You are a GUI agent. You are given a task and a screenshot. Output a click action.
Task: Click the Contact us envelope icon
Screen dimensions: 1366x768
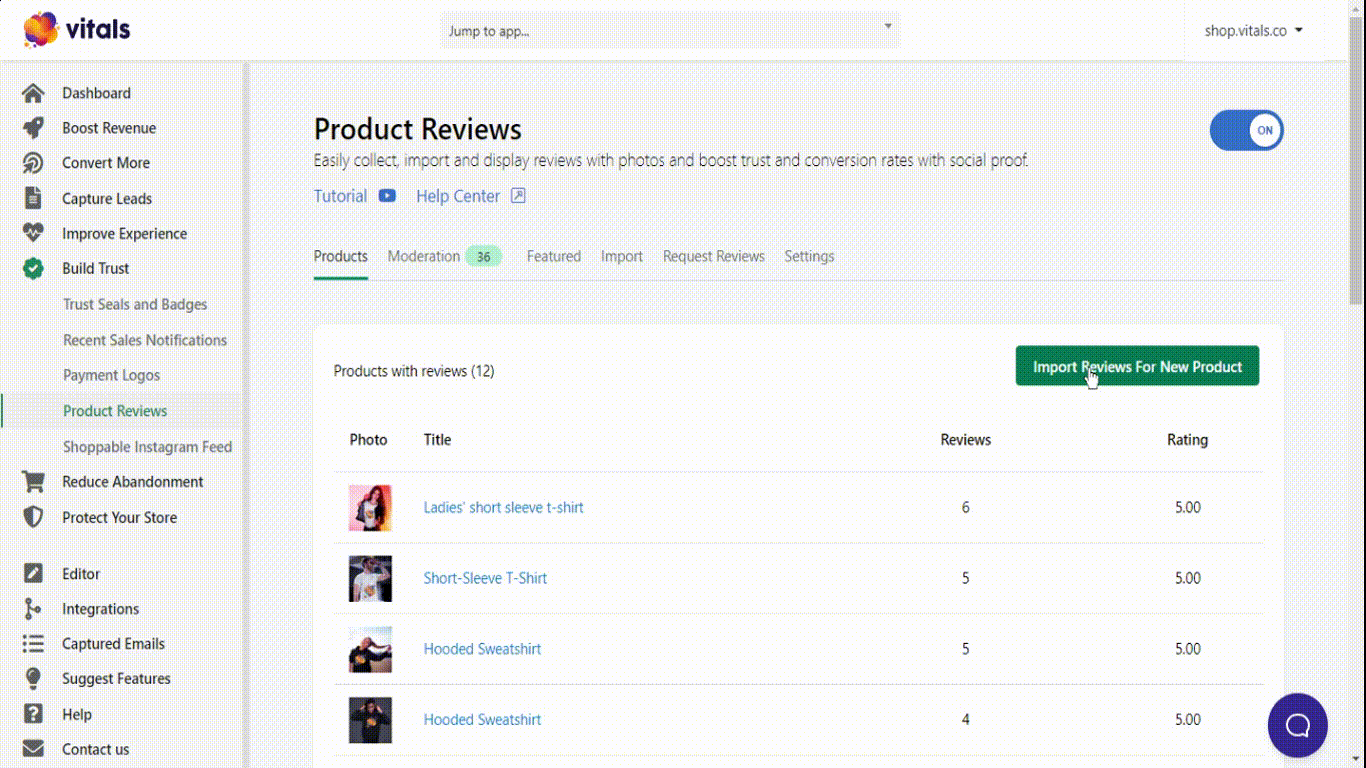pyautogui.click(x=33, y=749)
